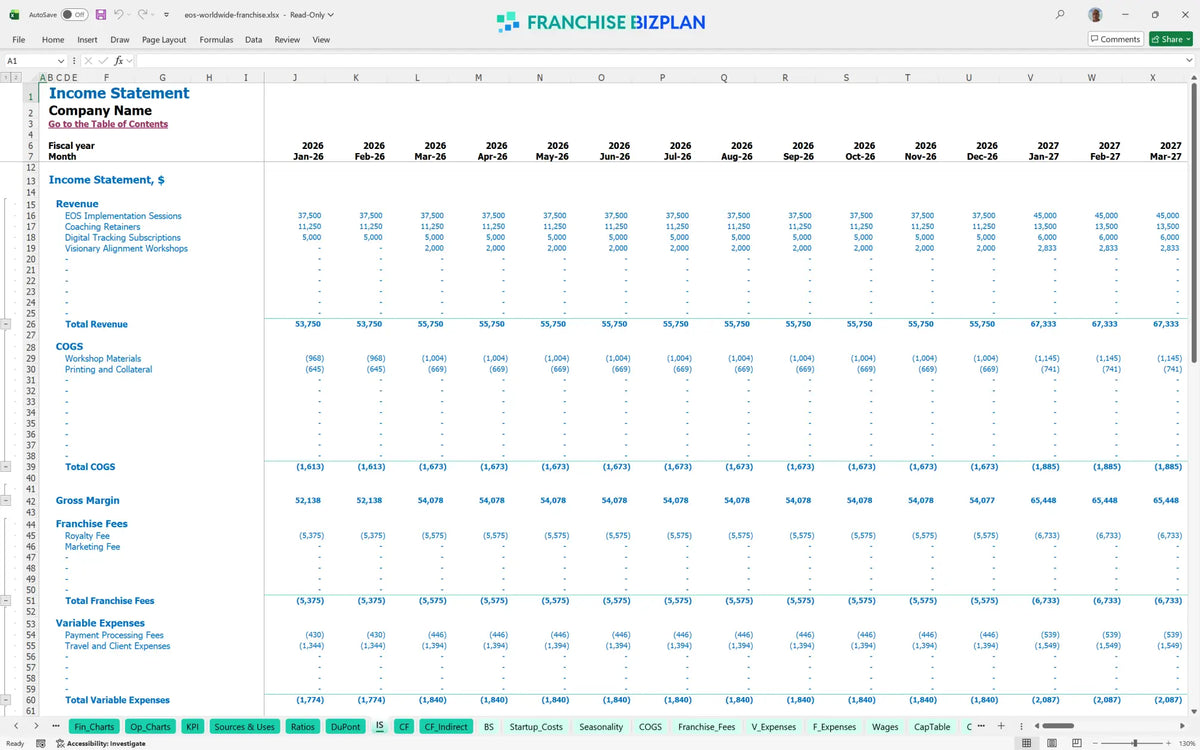Adjust the zoom slider in status bar
This screenshot has width=1200, height=750.
1134,743
